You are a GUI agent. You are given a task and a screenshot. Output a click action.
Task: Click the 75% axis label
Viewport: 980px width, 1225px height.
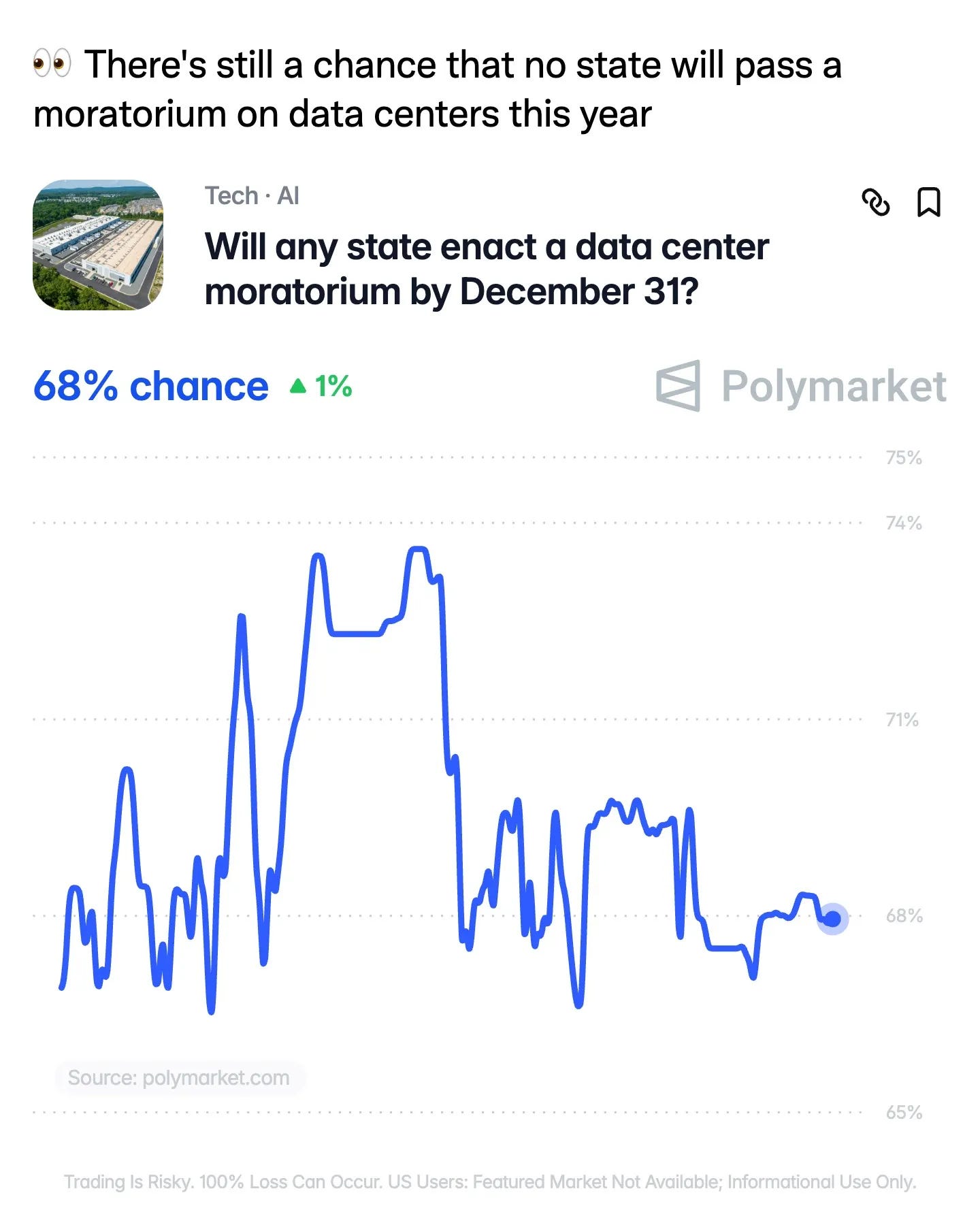904,457
